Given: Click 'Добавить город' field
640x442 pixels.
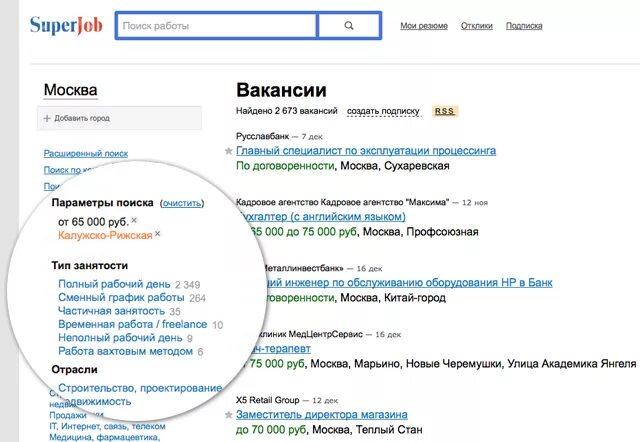Looking at the screenshot, I should 119,118.
